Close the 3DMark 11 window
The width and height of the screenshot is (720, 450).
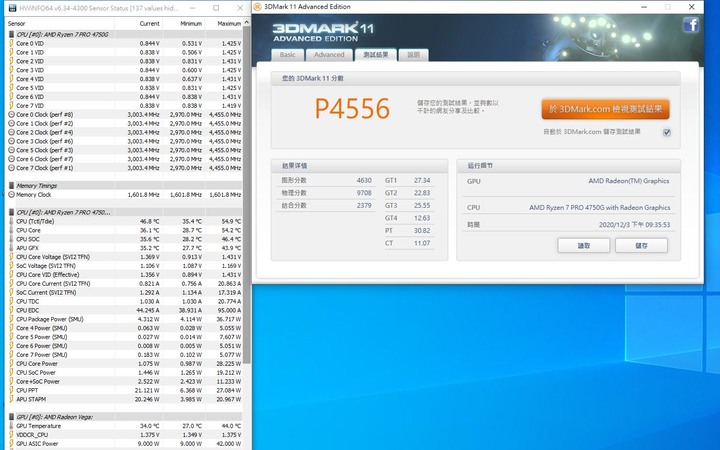tap(691, 7)
